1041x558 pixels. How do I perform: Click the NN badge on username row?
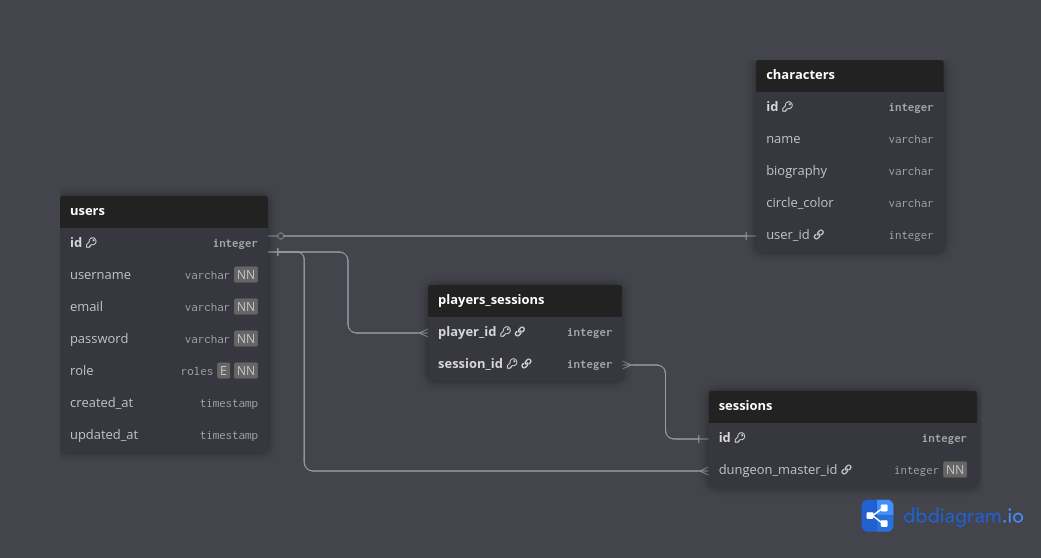(x=246, y=274)
